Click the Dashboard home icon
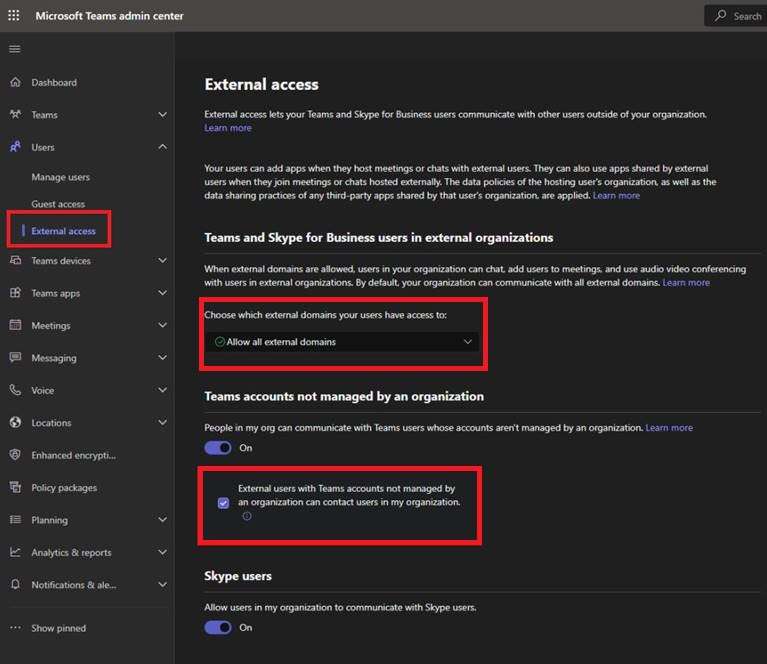Screen dimensions: 767x664 point(15,82)
